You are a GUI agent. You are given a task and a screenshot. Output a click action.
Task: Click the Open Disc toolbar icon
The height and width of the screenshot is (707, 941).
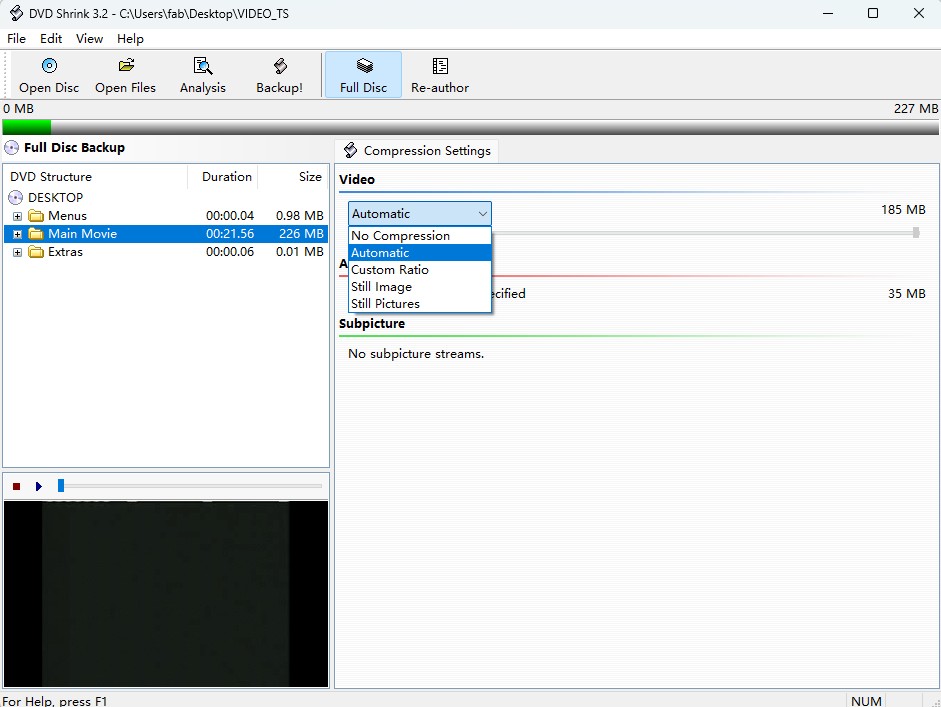[x=49, y=75]
